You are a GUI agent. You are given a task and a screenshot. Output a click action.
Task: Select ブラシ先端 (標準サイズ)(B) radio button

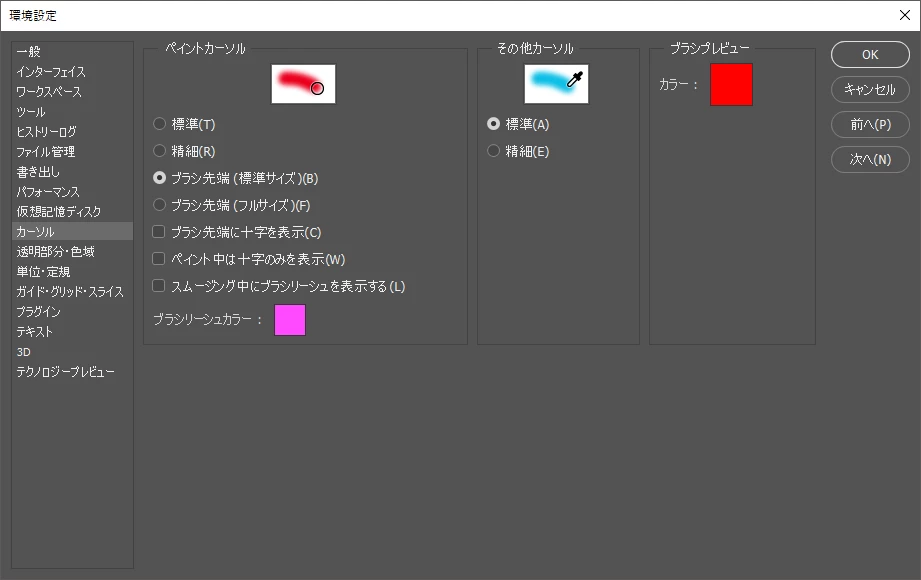159,178
